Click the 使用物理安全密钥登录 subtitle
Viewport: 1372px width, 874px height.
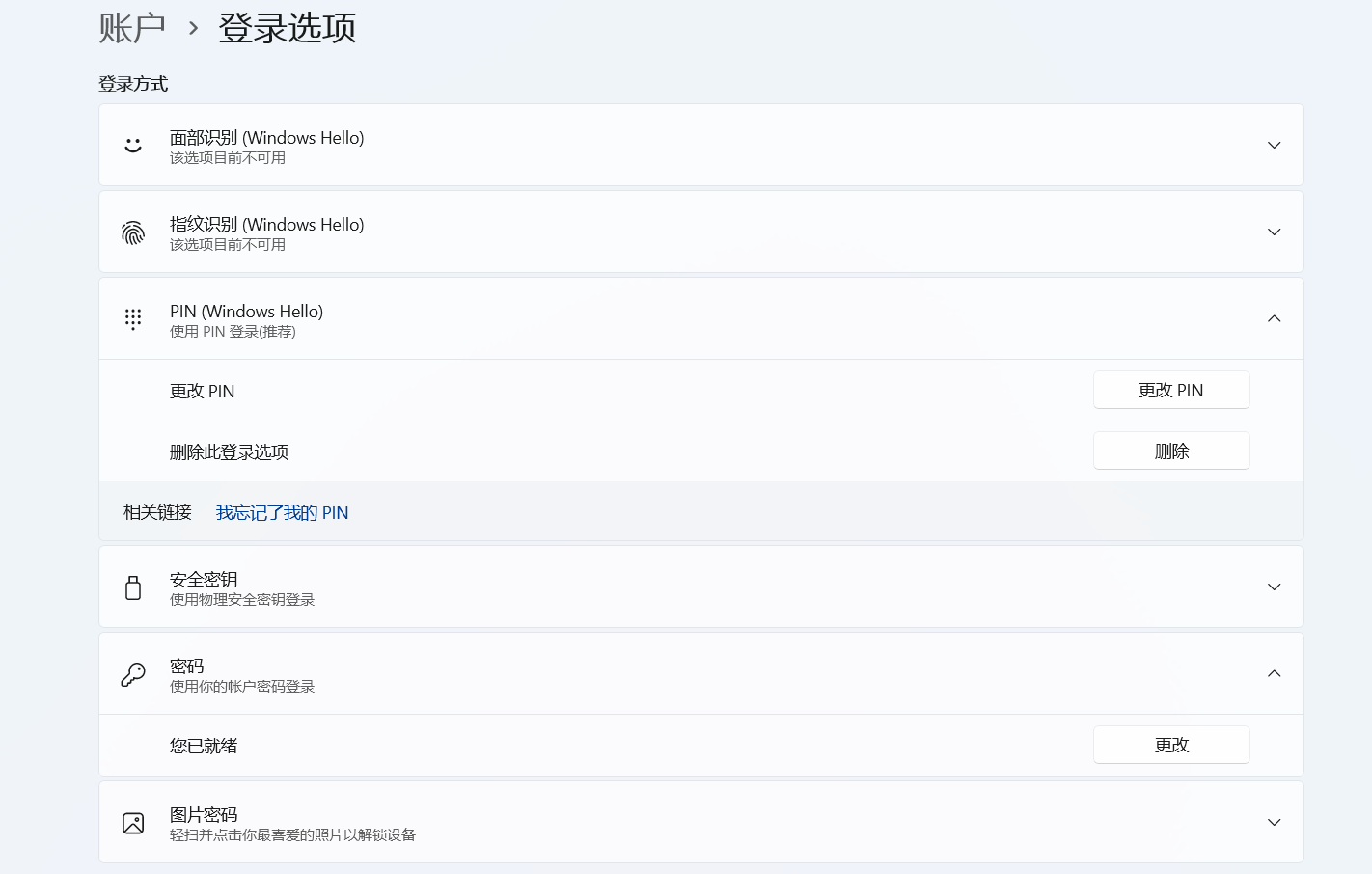pyautogui.click(x=242, y=600)
